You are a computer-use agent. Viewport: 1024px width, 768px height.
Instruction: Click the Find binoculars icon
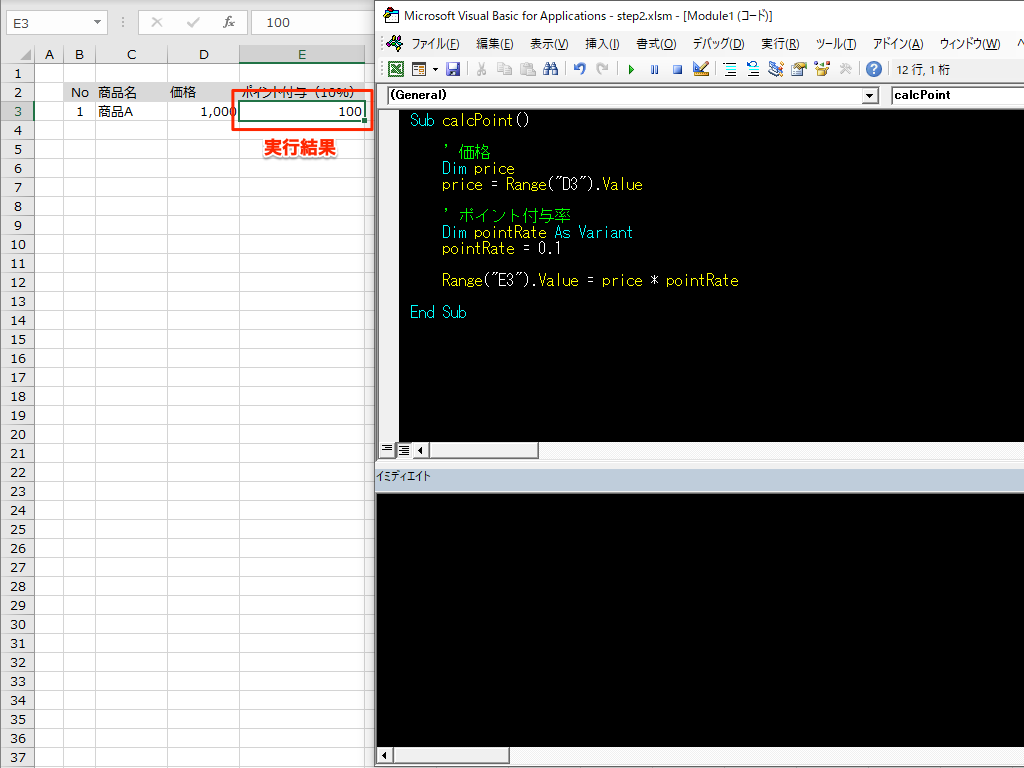point(550,69)
